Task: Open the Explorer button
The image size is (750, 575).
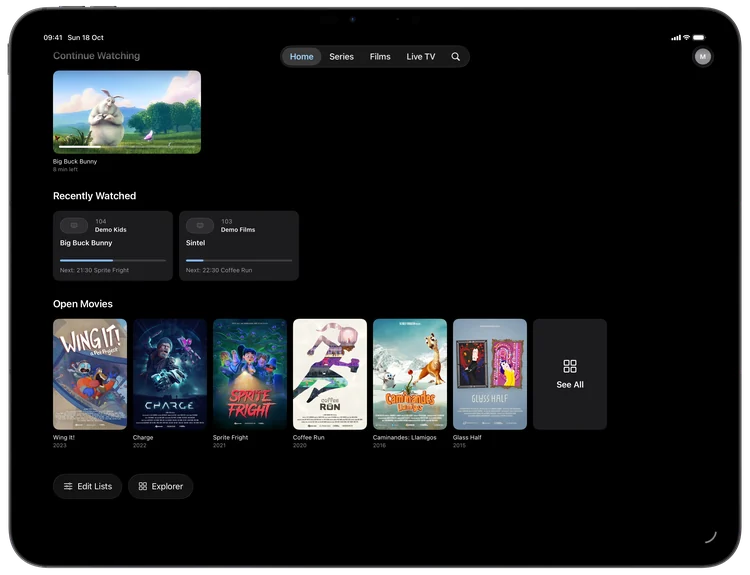Action: (x=161, y=487)
